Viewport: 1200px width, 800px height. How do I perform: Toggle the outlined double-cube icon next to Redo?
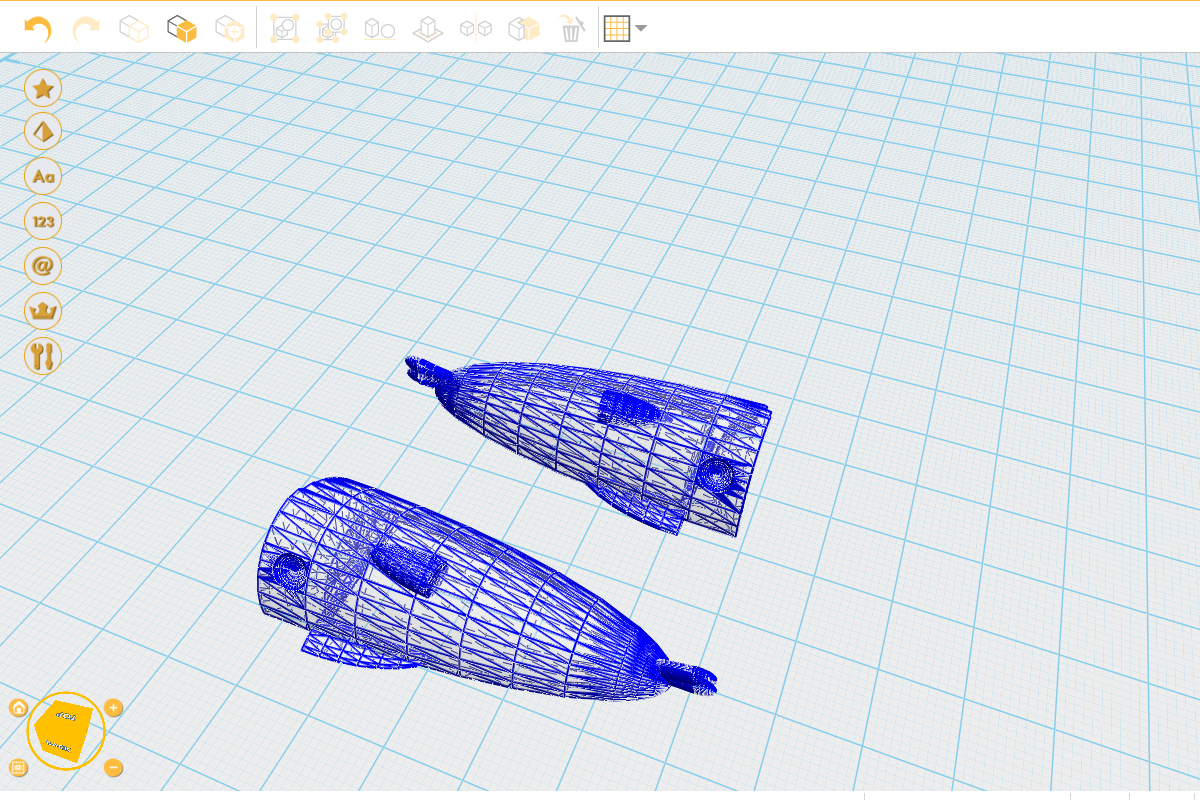(134, 29)
